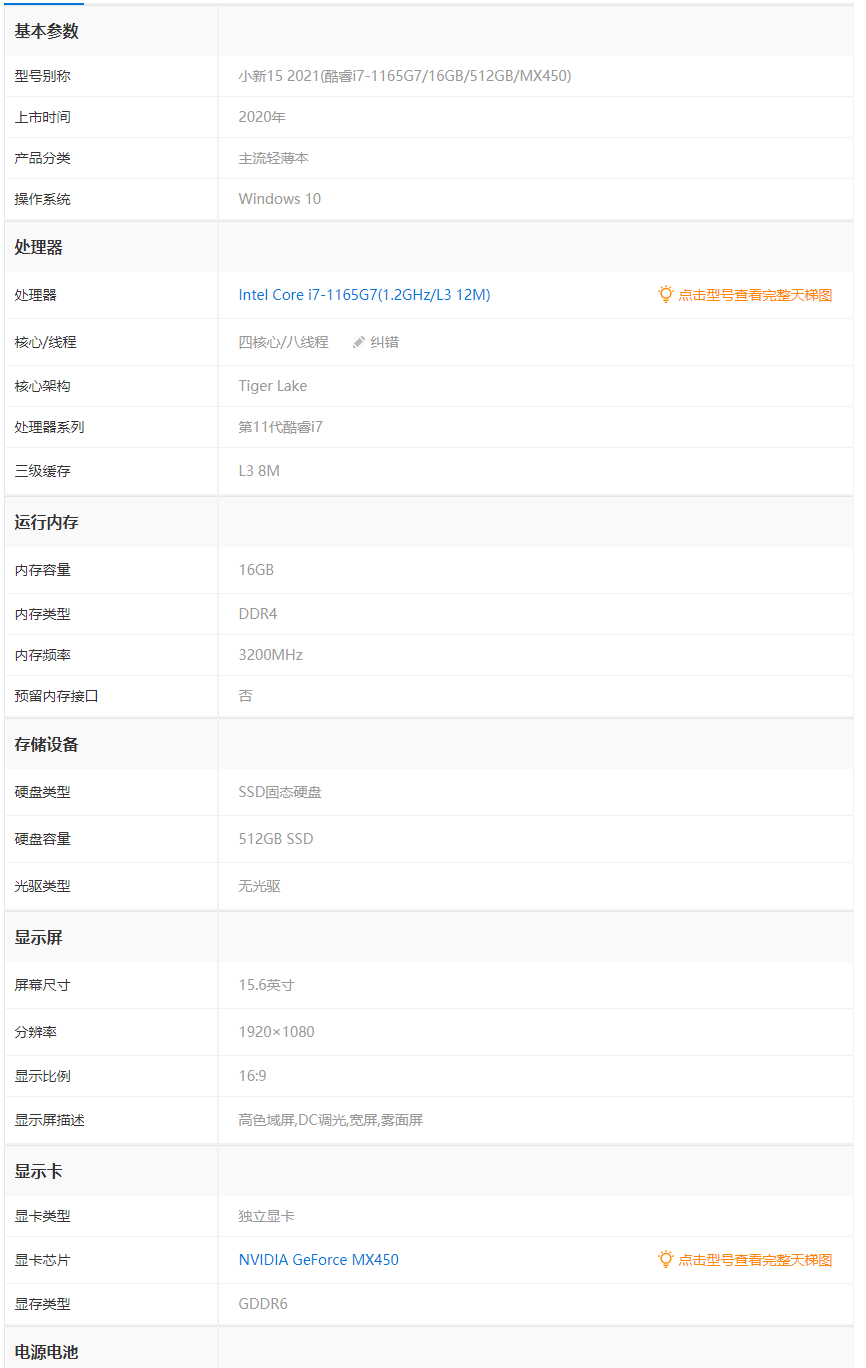
Task: Click the 分辨率 row label
Action: click(x=35, y=1032)
